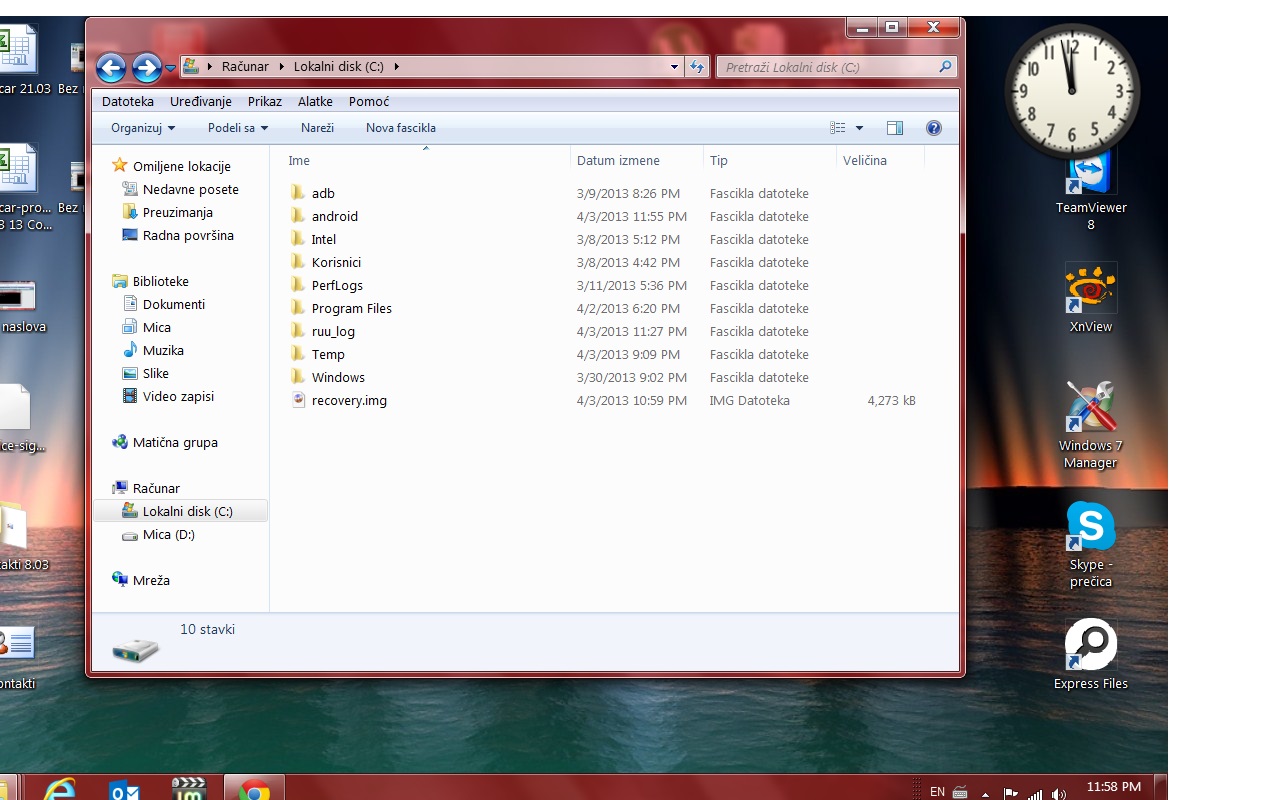Click the Pretraži Lokalni disk search field
Screen dimensions: 1280x800
[836, 67]
